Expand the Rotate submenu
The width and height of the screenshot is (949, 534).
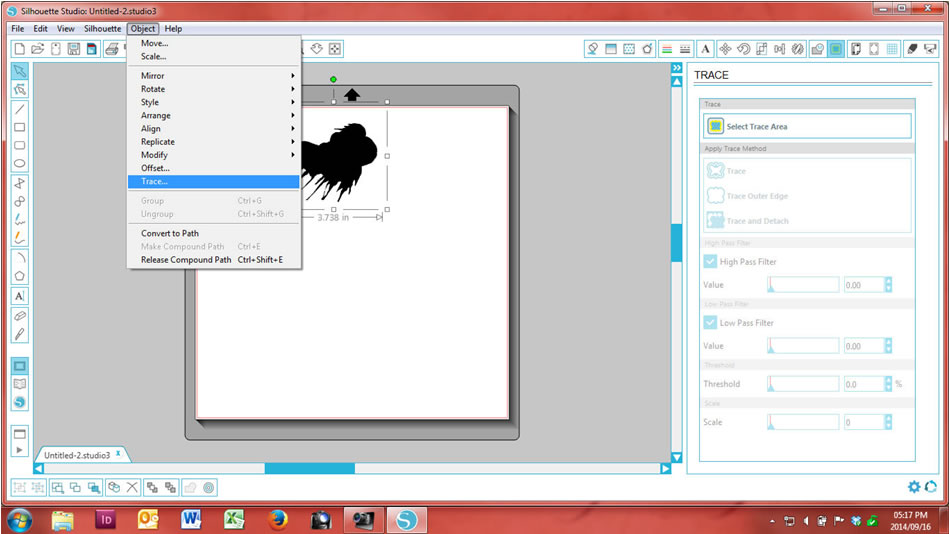tap(214, 89)
